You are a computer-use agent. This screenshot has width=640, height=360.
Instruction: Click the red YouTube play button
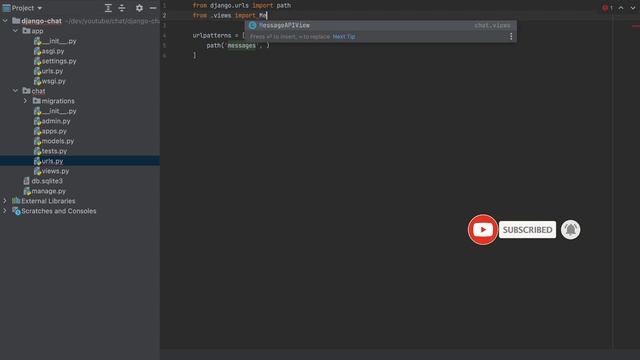482,230
